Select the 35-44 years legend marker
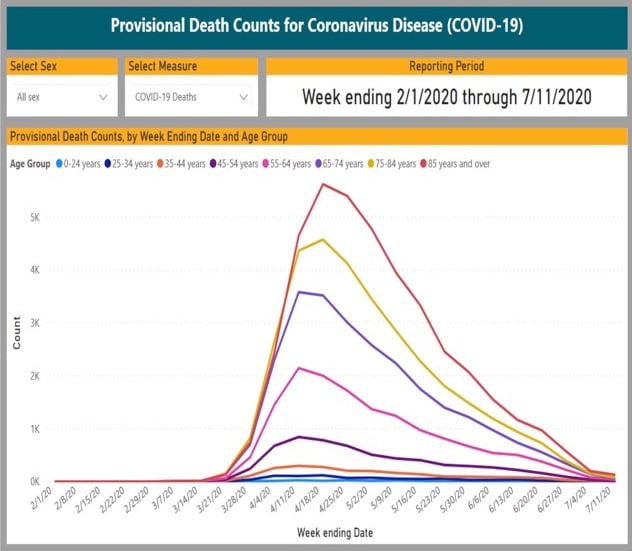This screenshot has width=632, height=551. (160, 164)
